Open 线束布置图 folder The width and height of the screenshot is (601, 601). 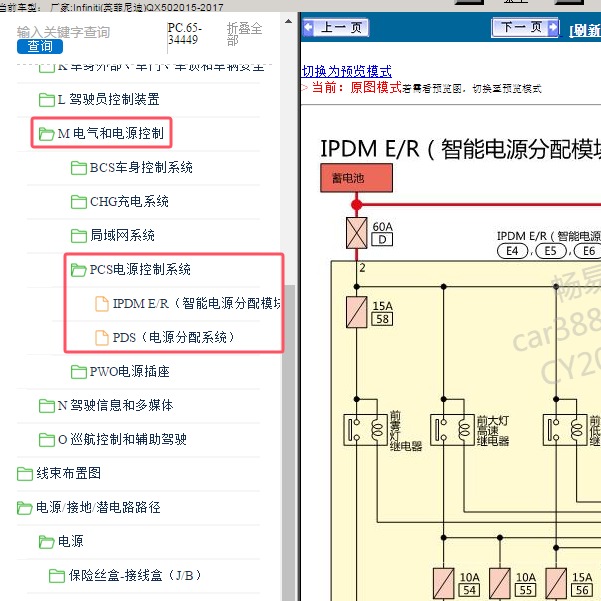[x=69, y=473]
